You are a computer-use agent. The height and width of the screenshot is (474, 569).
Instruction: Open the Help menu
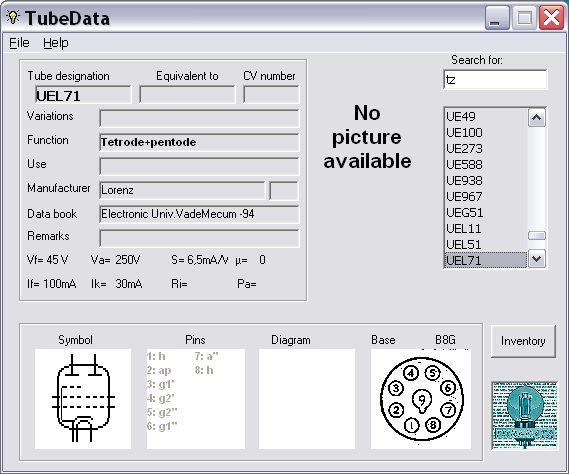click(x=56, y=43)
